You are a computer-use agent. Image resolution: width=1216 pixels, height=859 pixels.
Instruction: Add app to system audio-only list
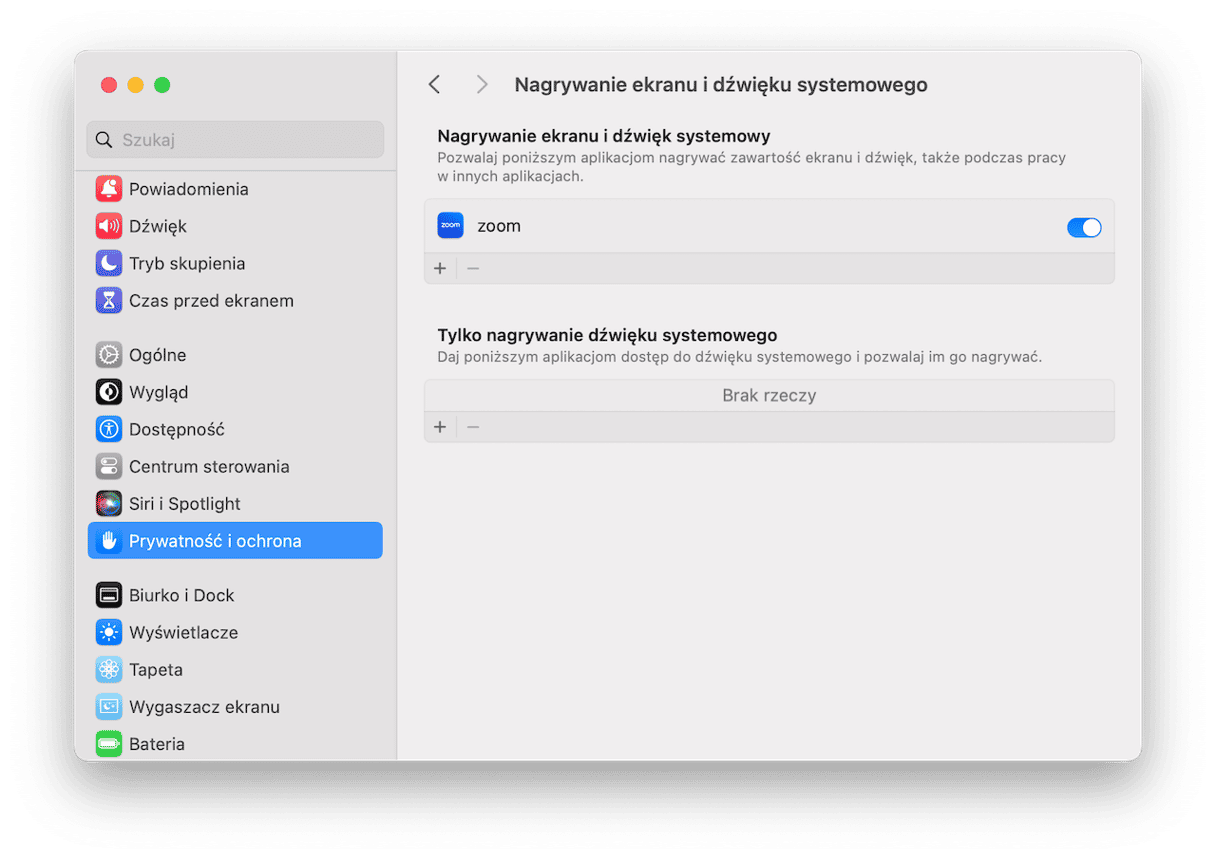440,427
